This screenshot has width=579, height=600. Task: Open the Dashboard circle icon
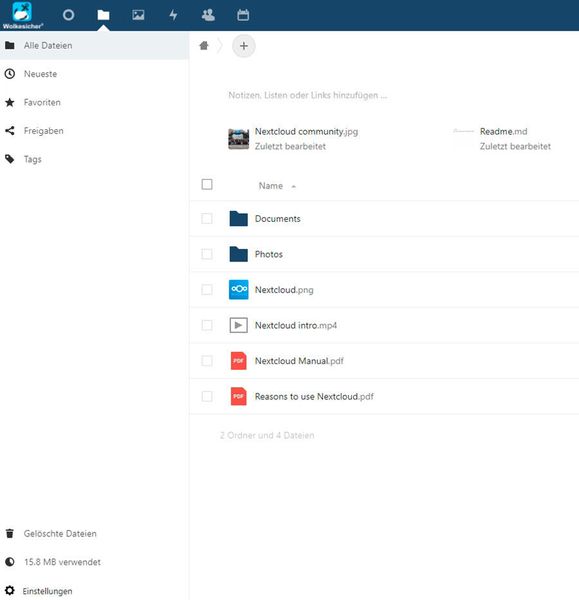69,15
